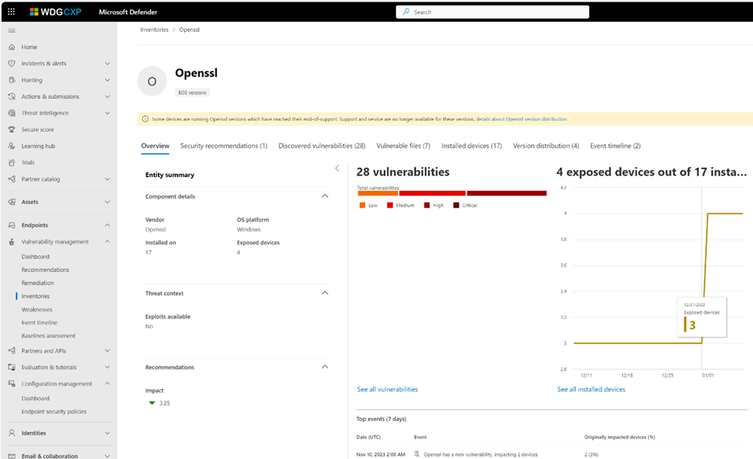Click the Date (UTC) column header
Viewport: 753px width, 459px height.
coord(368,437)
